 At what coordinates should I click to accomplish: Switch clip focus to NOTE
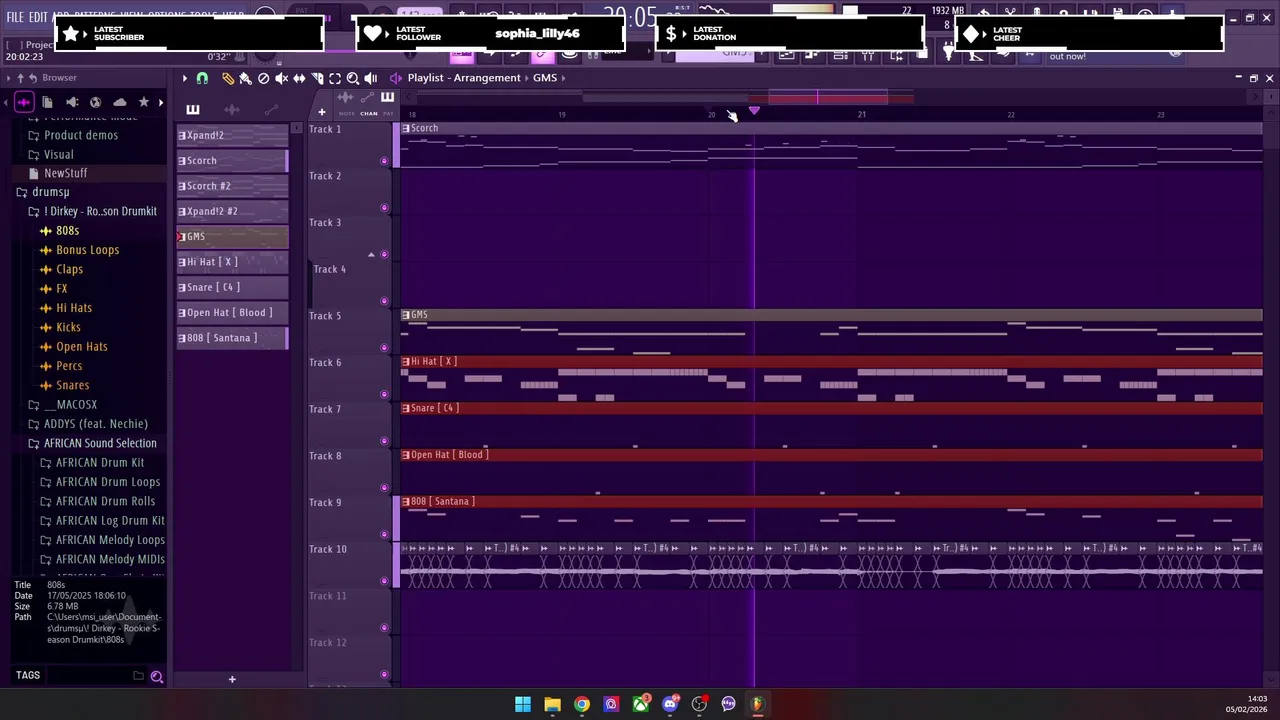point(346,114)
